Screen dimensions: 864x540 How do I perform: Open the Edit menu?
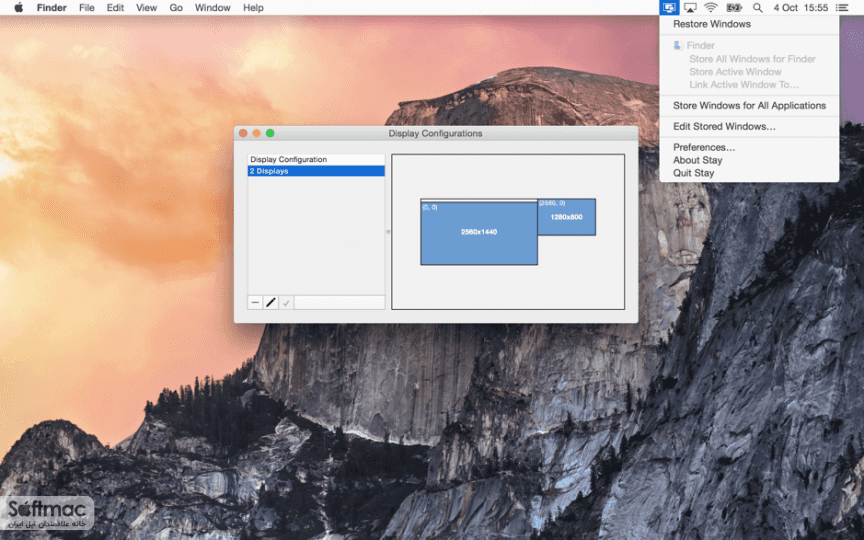point(115,8)
